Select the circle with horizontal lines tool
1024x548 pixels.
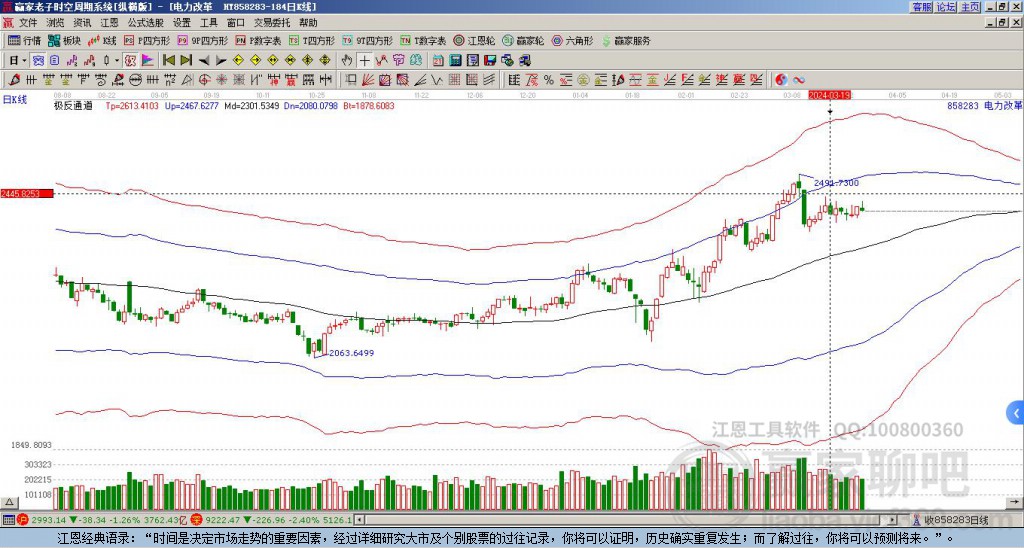coord(135,80)
